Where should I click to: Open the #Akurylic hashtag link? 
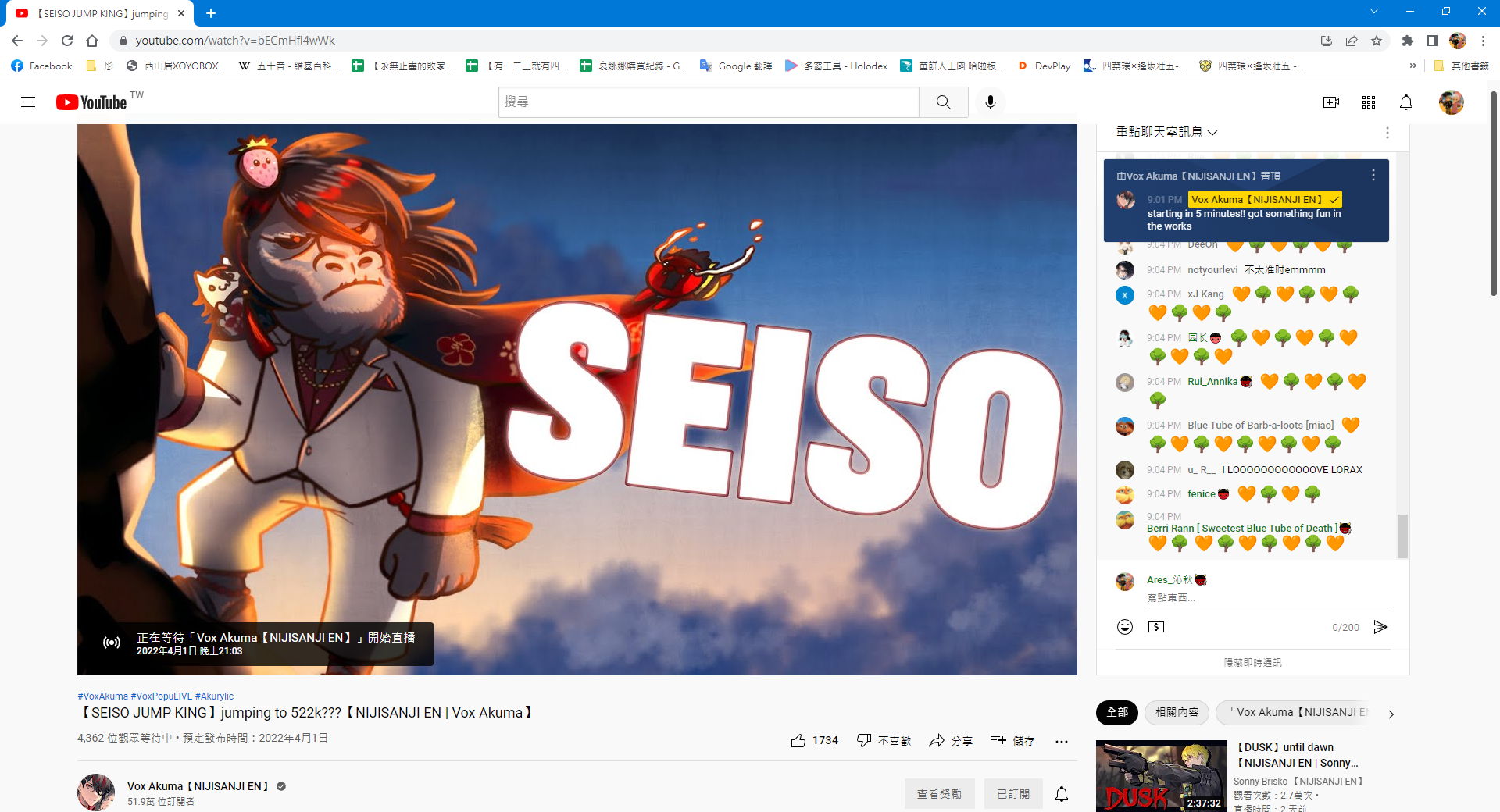[x=215, y=696]
